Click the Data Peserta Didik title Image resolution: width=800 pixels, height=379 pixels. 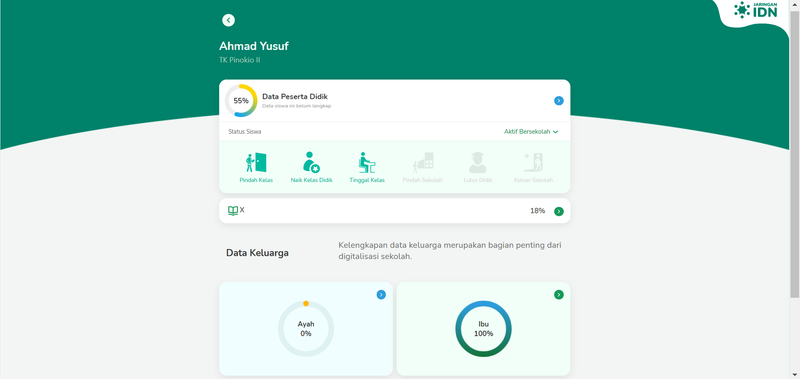pyautogui.click(x=295, y=96)
